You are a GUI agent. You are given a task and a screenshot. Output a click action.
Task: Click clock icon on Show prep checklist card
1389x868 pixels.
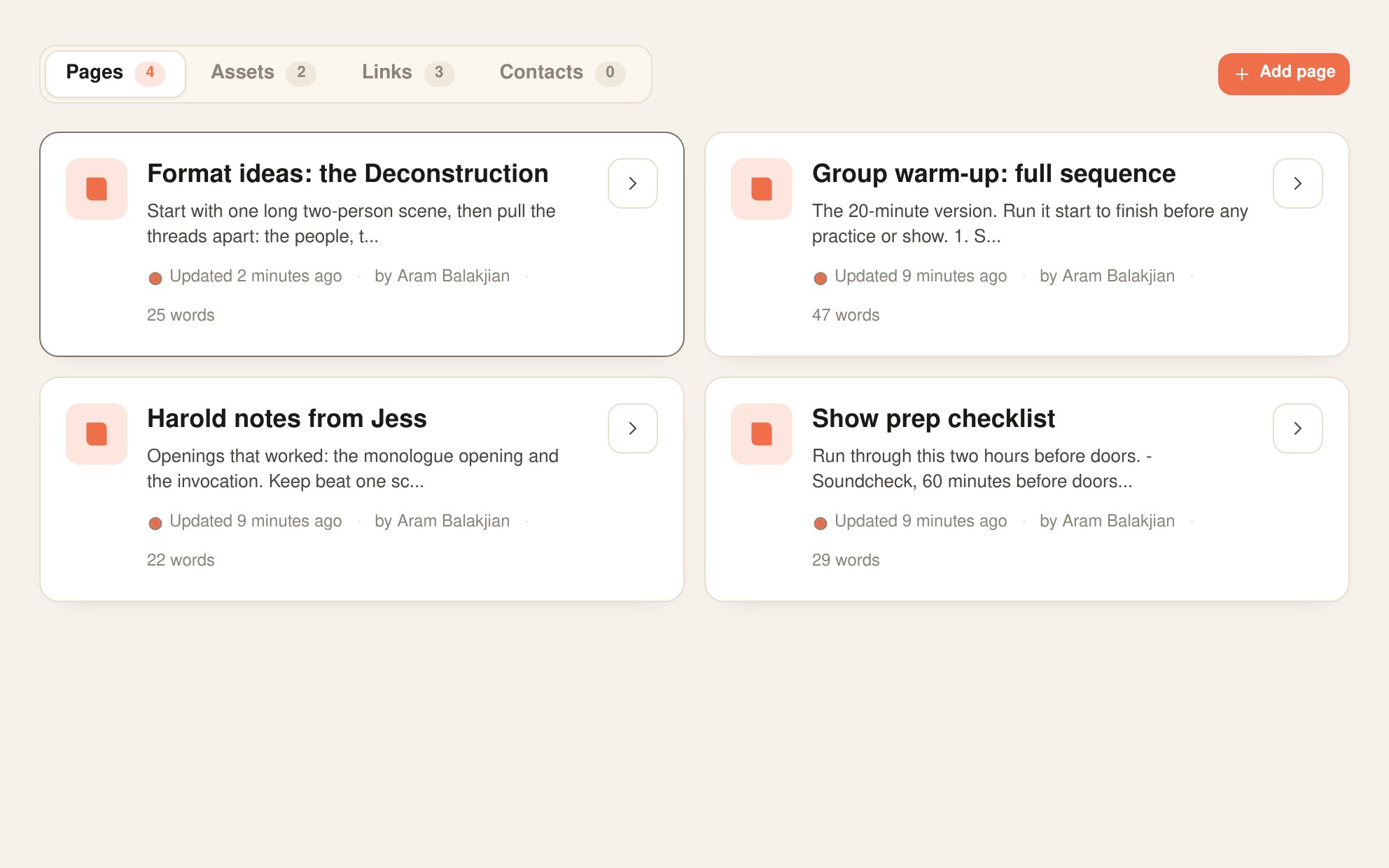pos(821,523)
